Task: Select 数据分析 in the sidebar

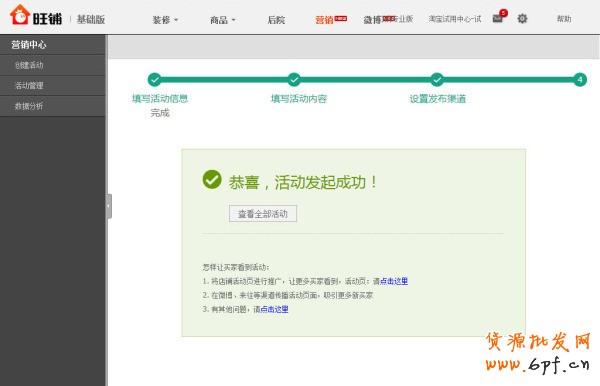Action: 52,106
